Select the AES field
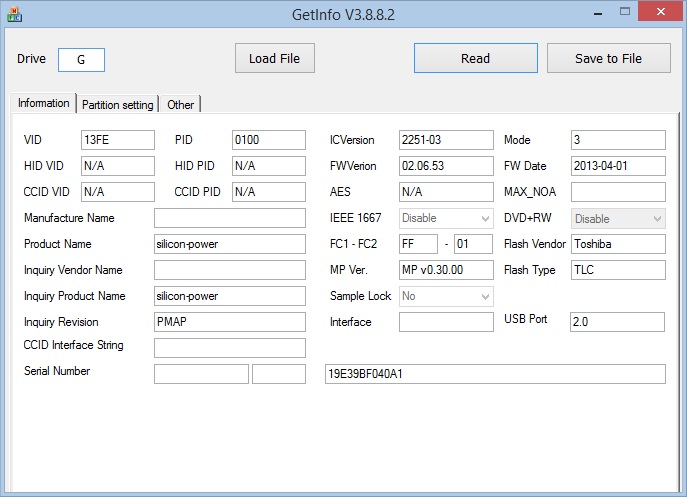687x497 pixels. [446, 192]
